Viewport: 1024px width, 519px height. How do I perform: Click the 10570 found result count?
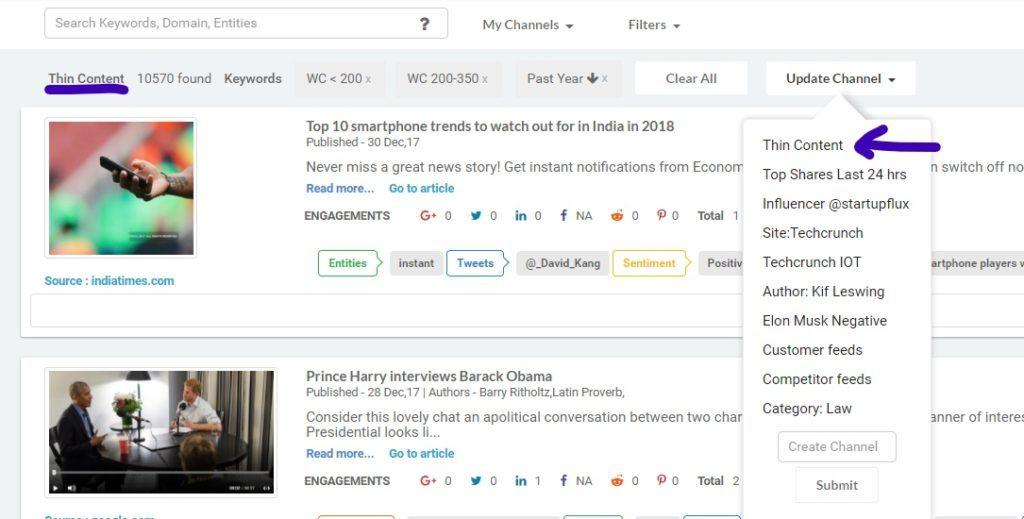pos(174,78)
